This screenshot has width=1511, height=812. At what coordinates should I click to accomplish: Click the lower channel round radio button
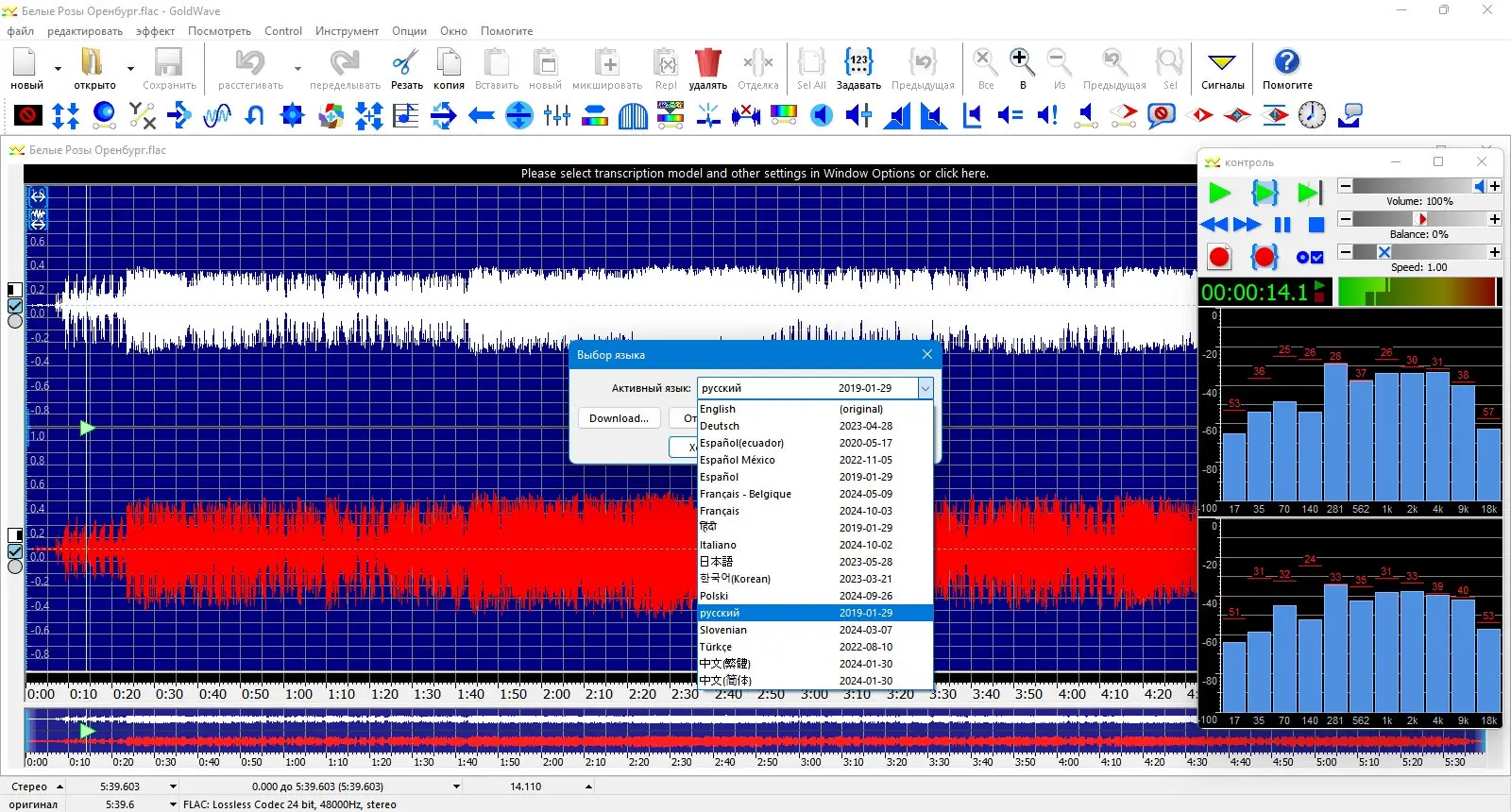(x=15, y=567)
